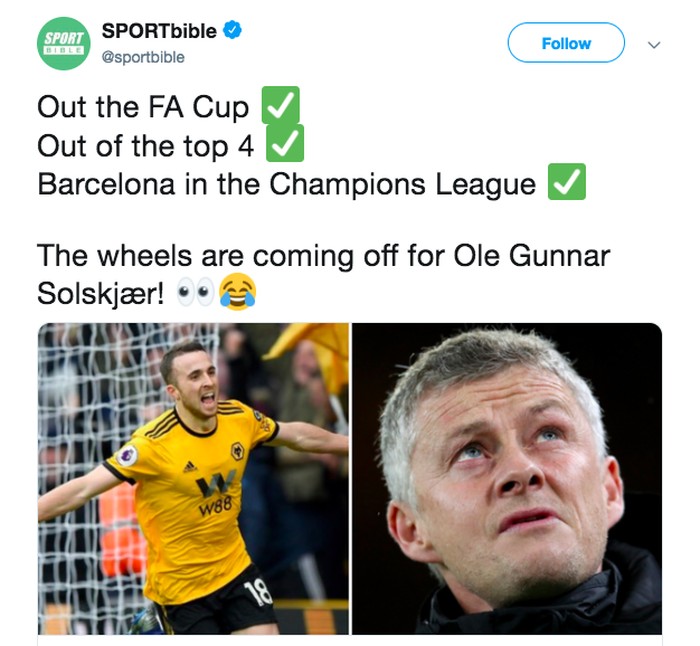Open the tweet options chevron menu

point(654,44)
